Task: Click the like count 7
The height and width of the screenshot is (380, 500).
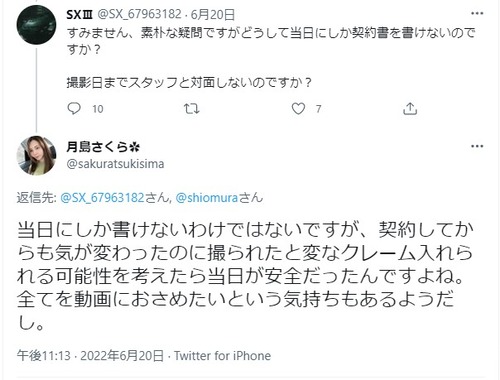Action: pos(319,109)
